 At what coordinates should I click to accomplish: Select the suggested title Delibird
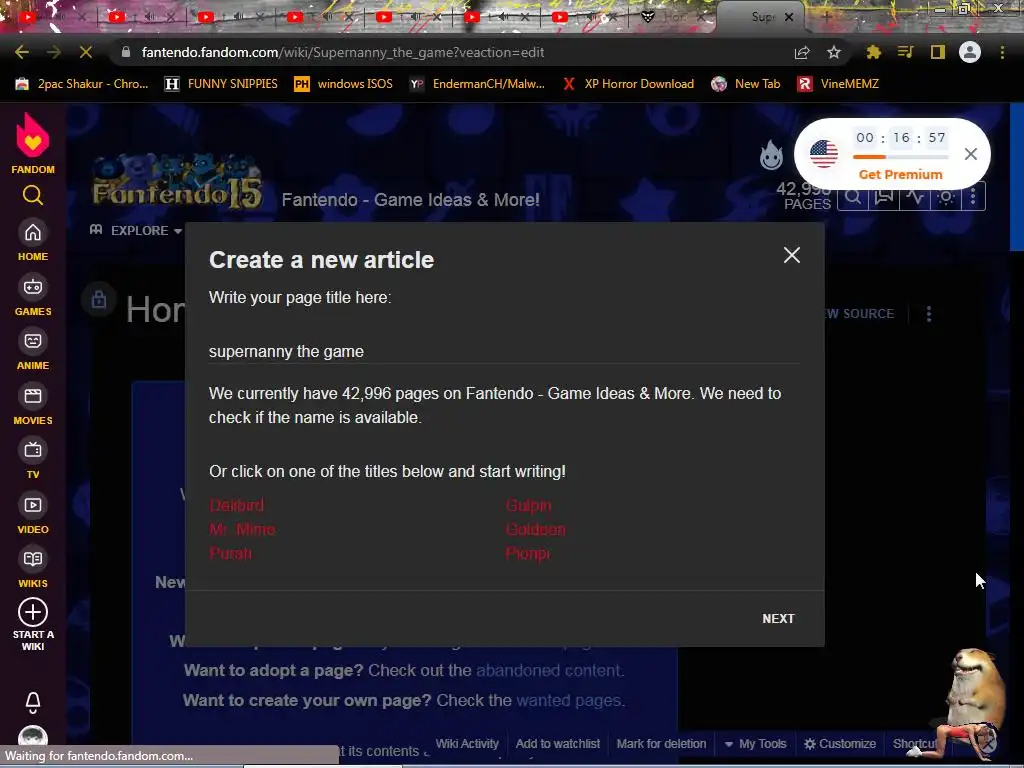pyautogui.click(x=236, y=505)
